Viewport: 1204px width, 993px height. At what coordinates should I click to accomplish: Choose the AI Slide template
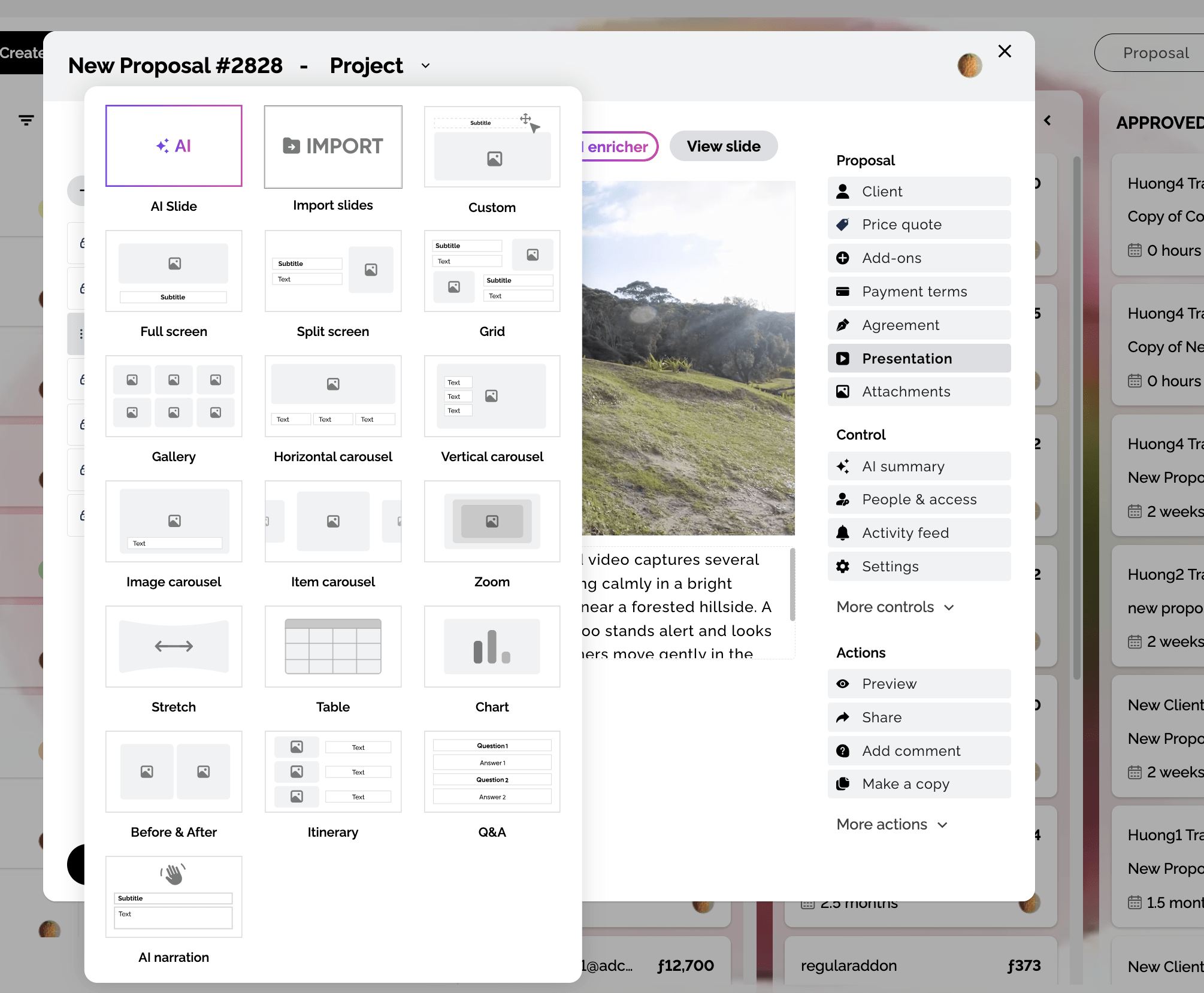[x=174, y=146]
